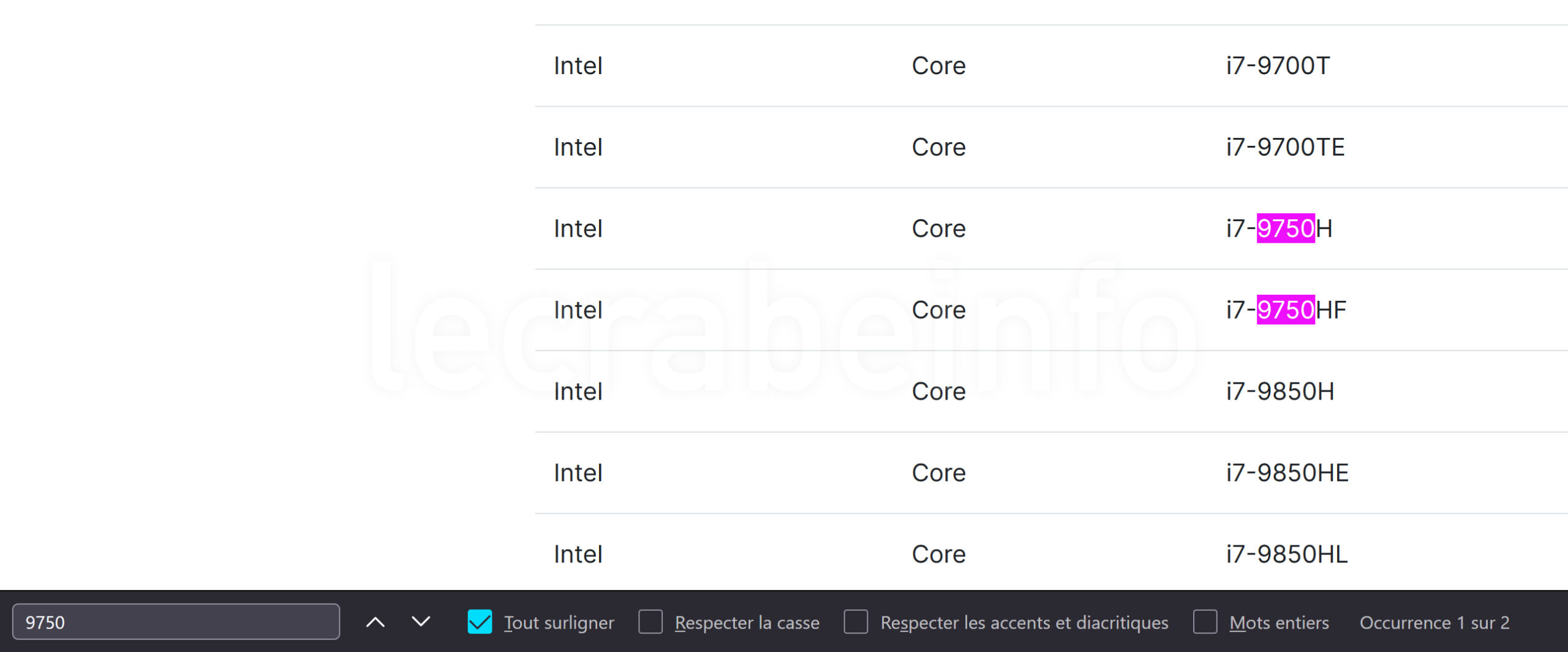Select the i7-9850HE model cell
1568x652 pixels.
[1287, 473]
